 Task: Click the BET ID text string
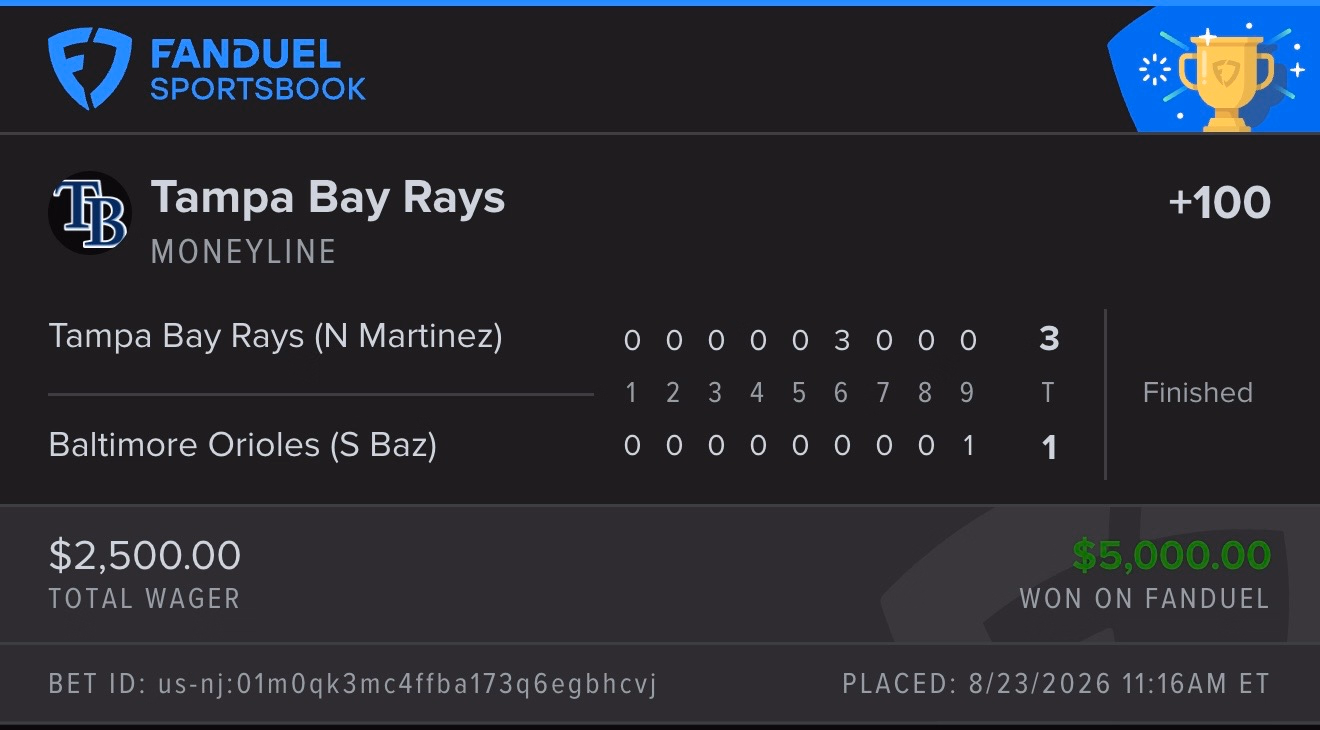click(353, 685)
